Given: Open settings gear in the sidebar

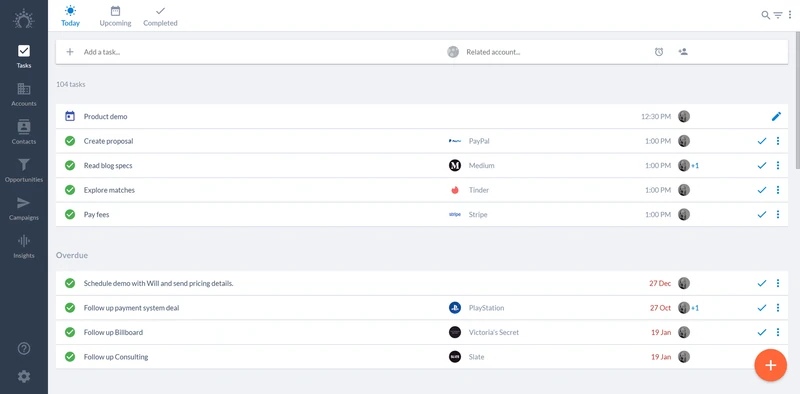Looking at the screenshot, I should pos(24,377).
